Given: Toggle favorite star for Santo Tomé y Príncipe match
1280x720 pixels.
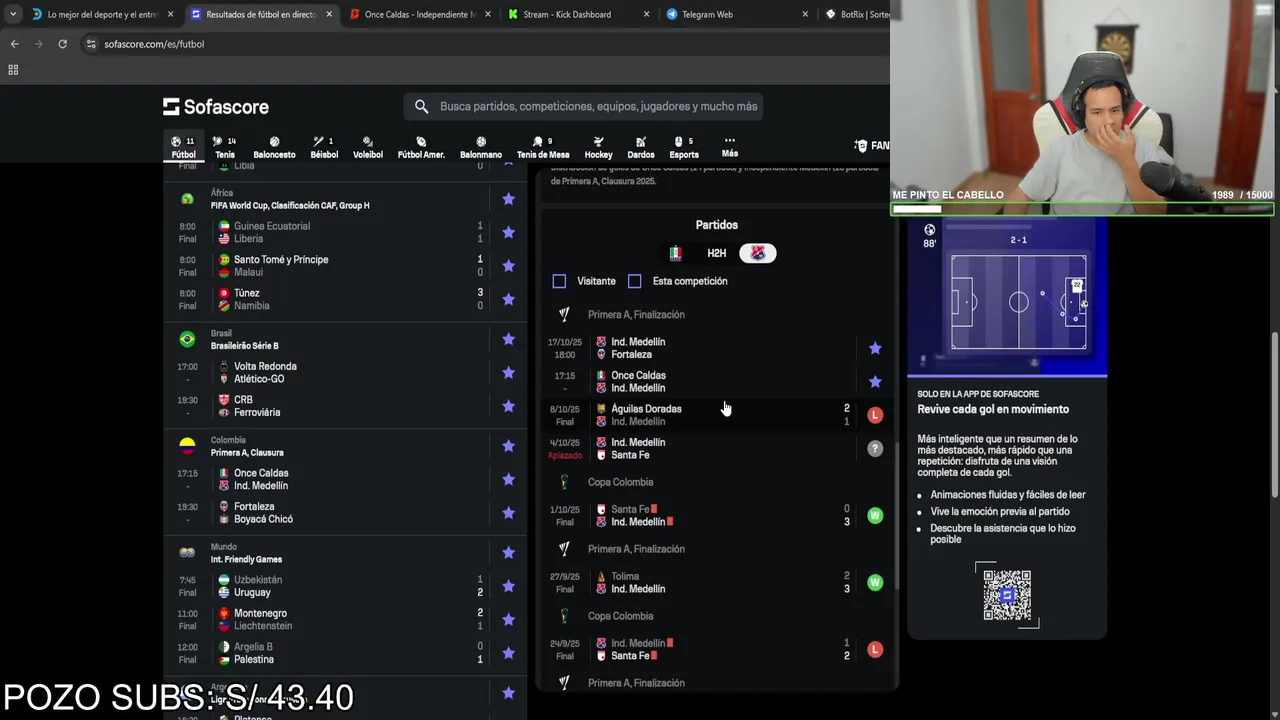Looking at the screenshot, I should [508, 266].
